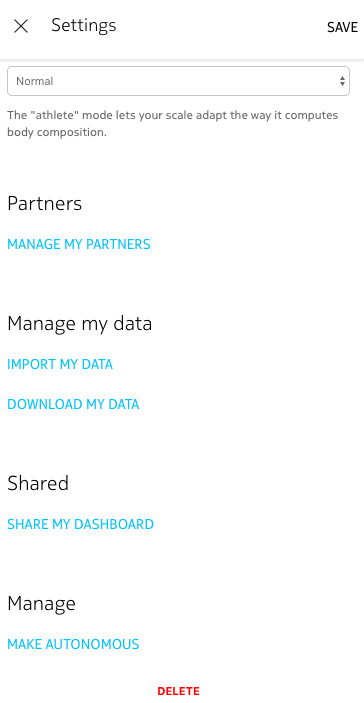Tap Make Autonomous
The height and width of the screenshot is (703, 364).
click(x=74, y=644)
